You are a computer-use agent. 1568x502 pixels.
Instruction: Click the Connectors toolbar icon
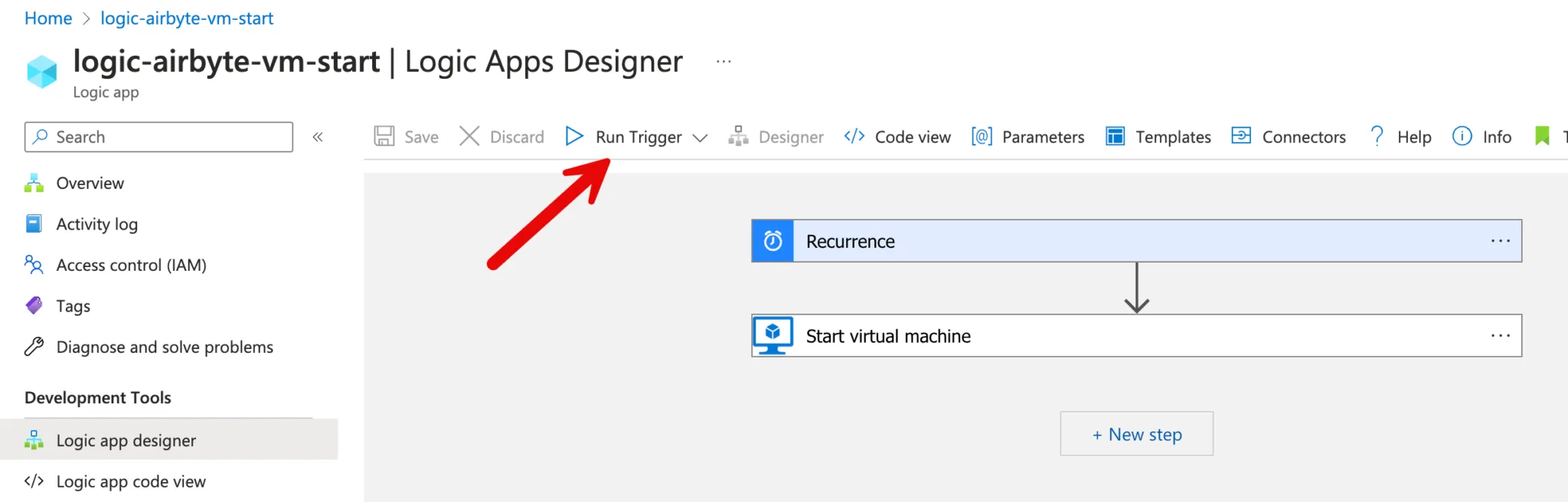click(x=1241, y=136)
